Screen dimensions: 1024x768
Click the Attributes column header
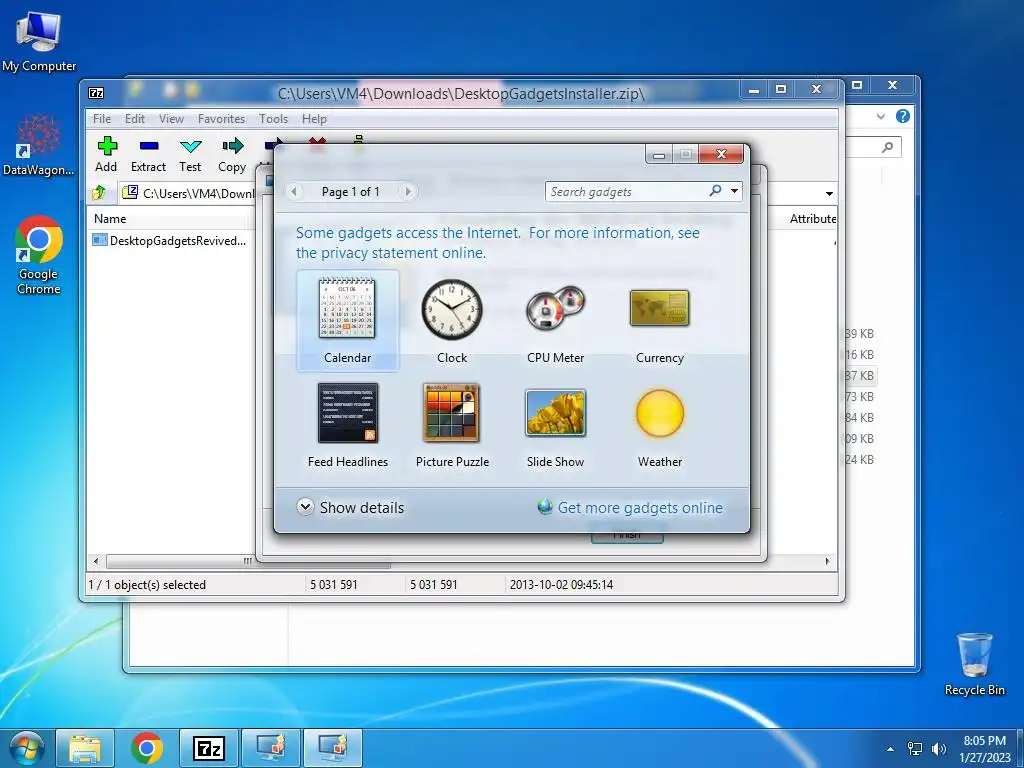pos(812,219)
